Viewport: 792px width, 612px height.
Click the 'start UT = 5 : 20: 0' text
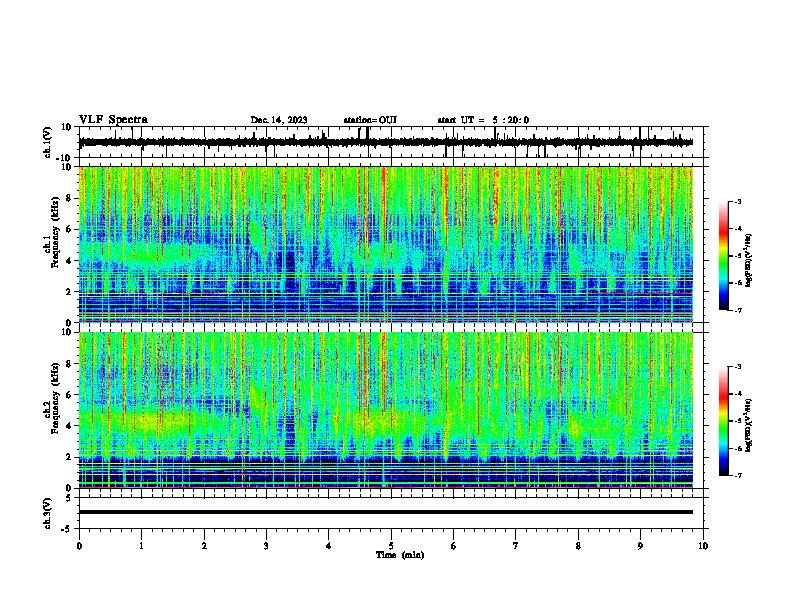point(483,120)
